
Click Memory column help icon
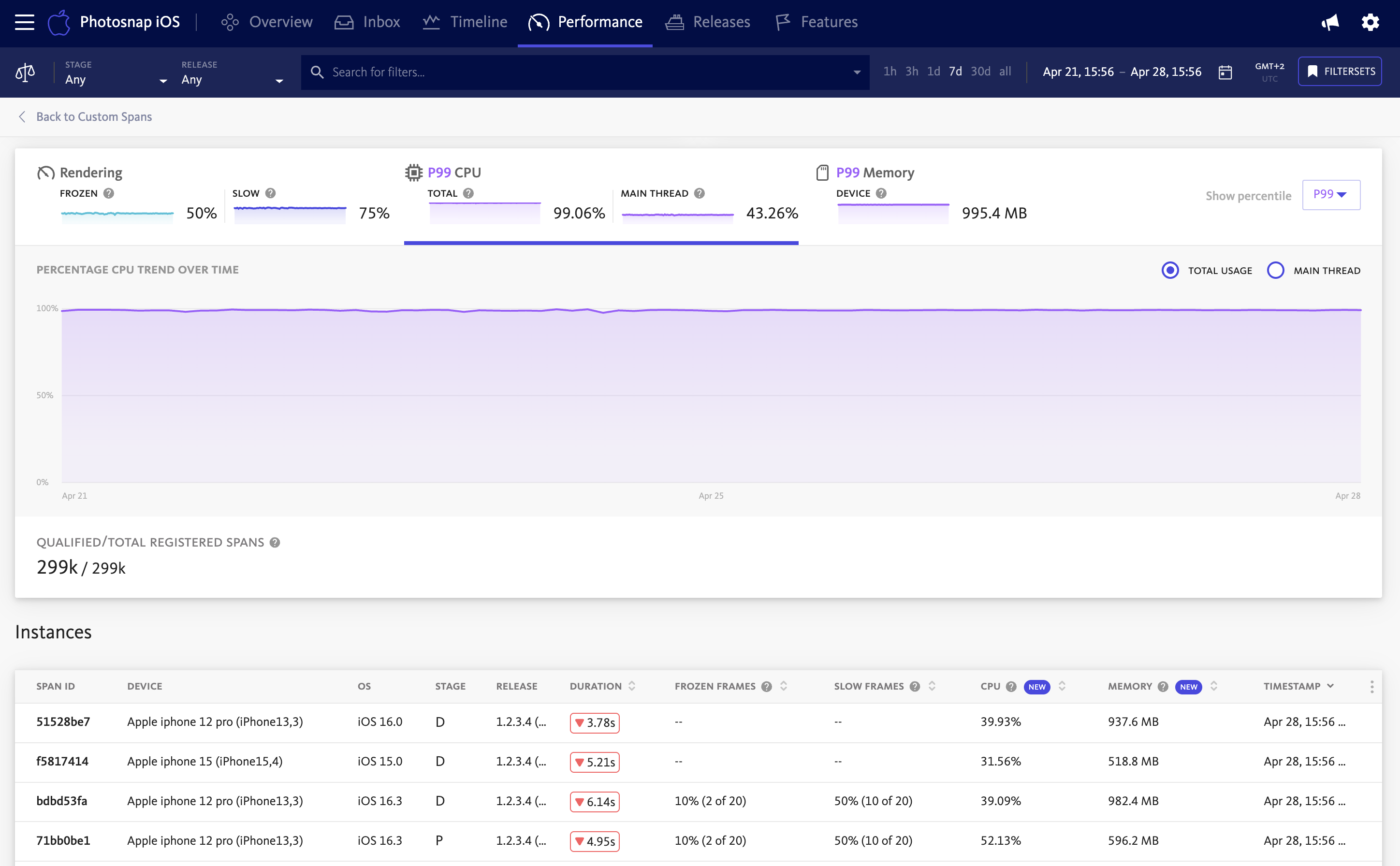(x=1164, y=687)
